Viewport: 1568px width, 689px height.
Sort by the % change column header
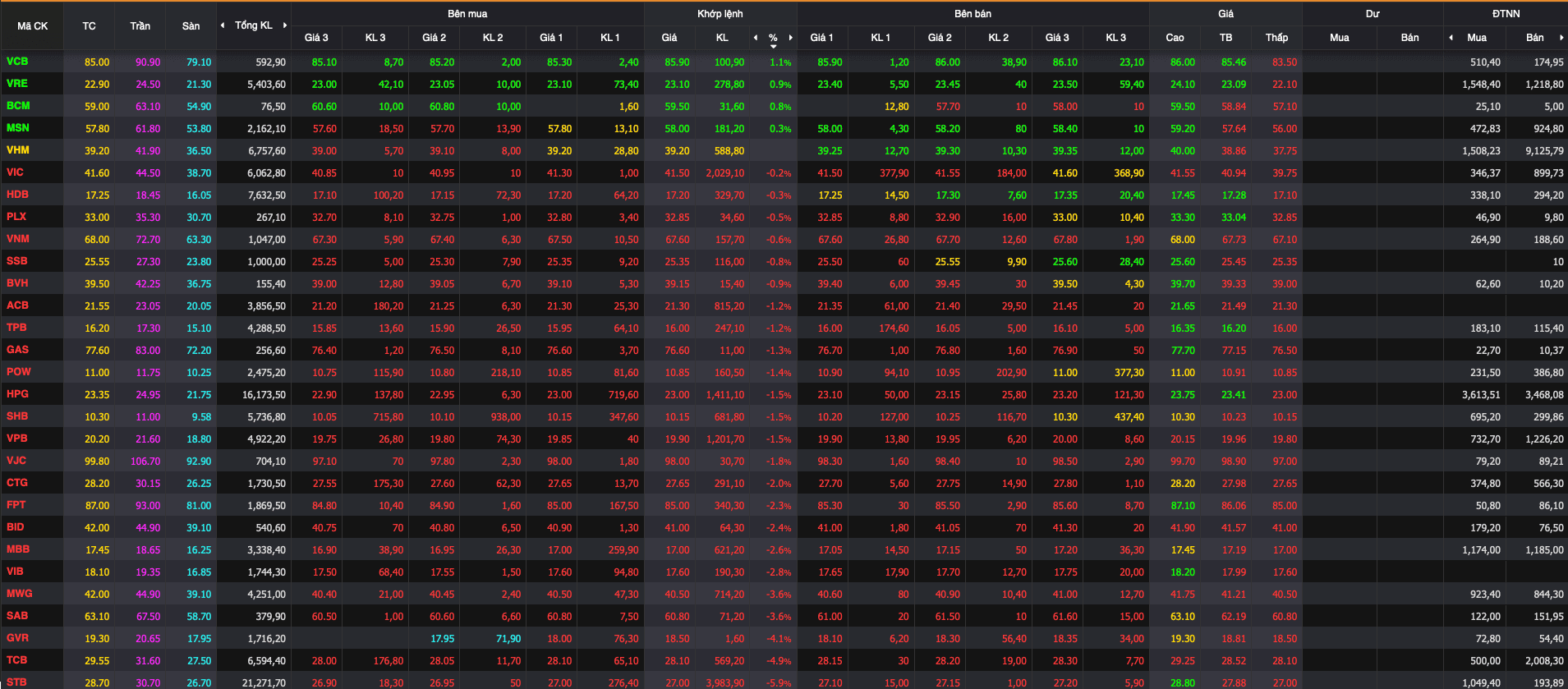tap(773, 38)
